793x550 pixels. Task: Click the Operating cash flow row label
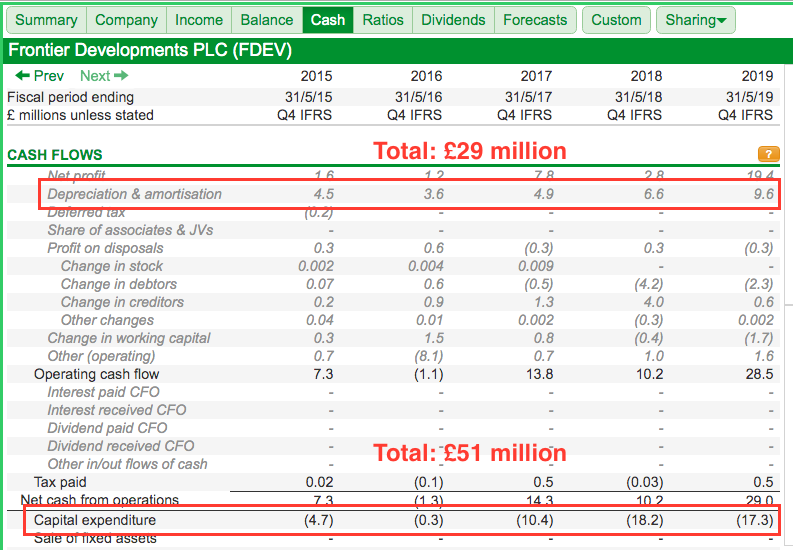97,374
